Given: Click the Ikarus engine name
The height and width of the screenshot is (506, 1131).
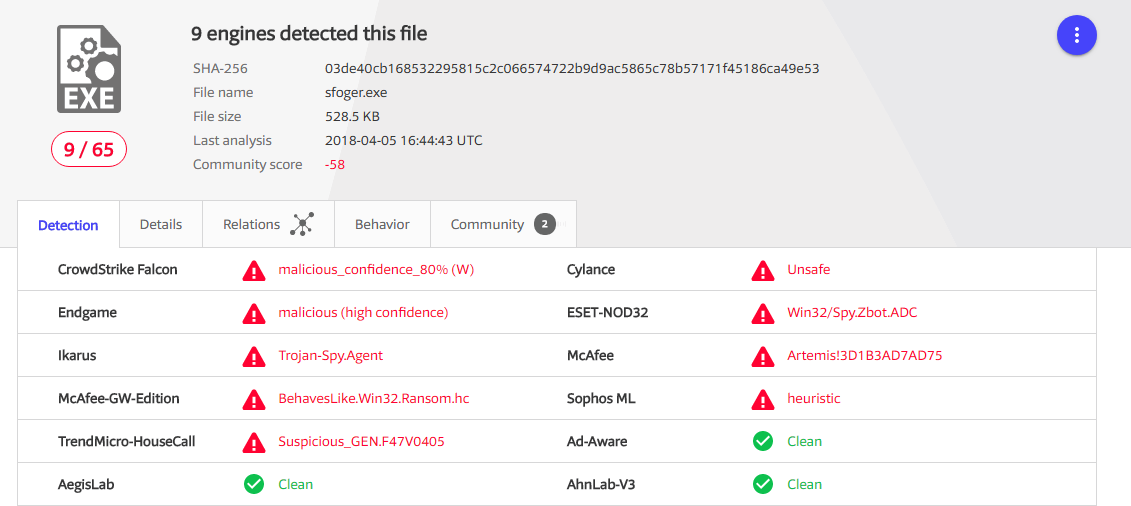Looking at the screenshot, I should 77,355.
